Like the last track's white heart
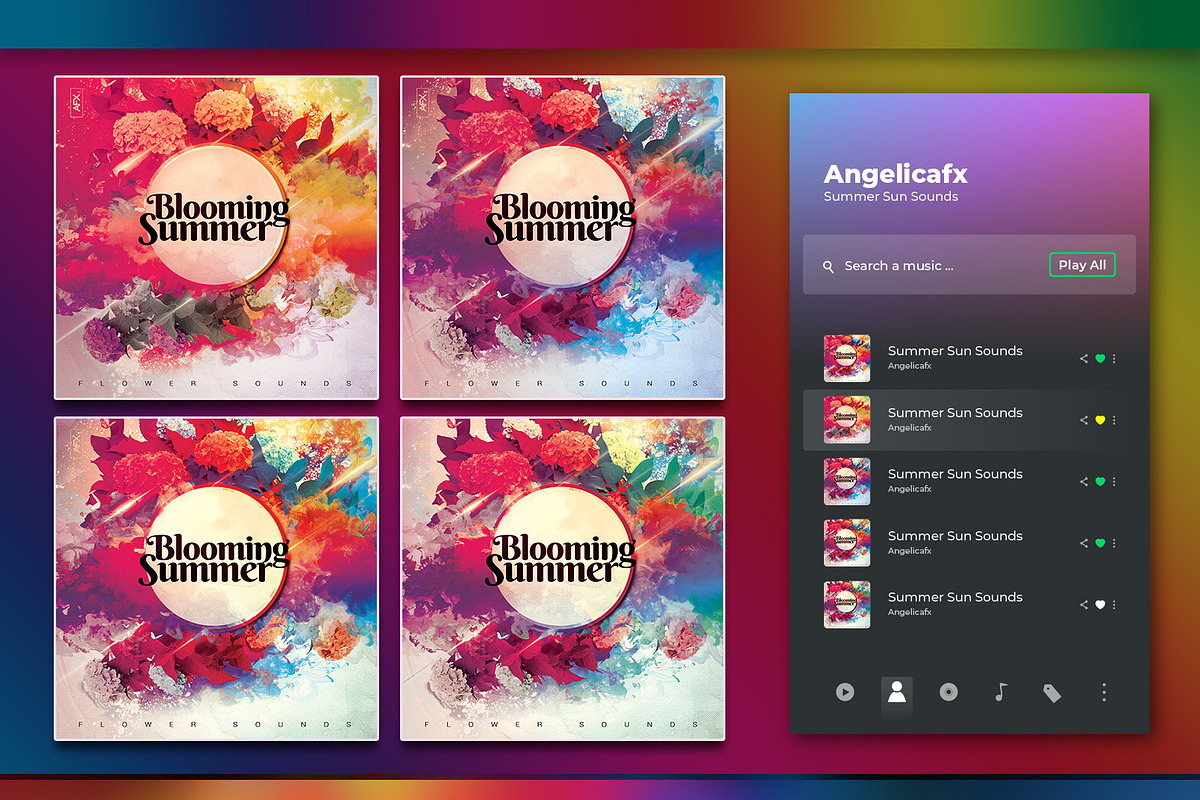Screen dimensions: 1200x800 [x=1100, y=605]
